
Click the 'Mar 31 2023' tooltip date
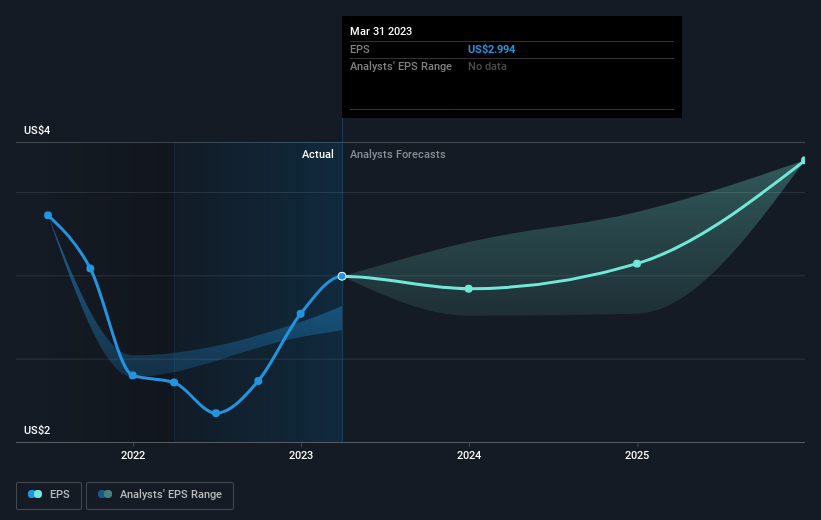point(381,31)
